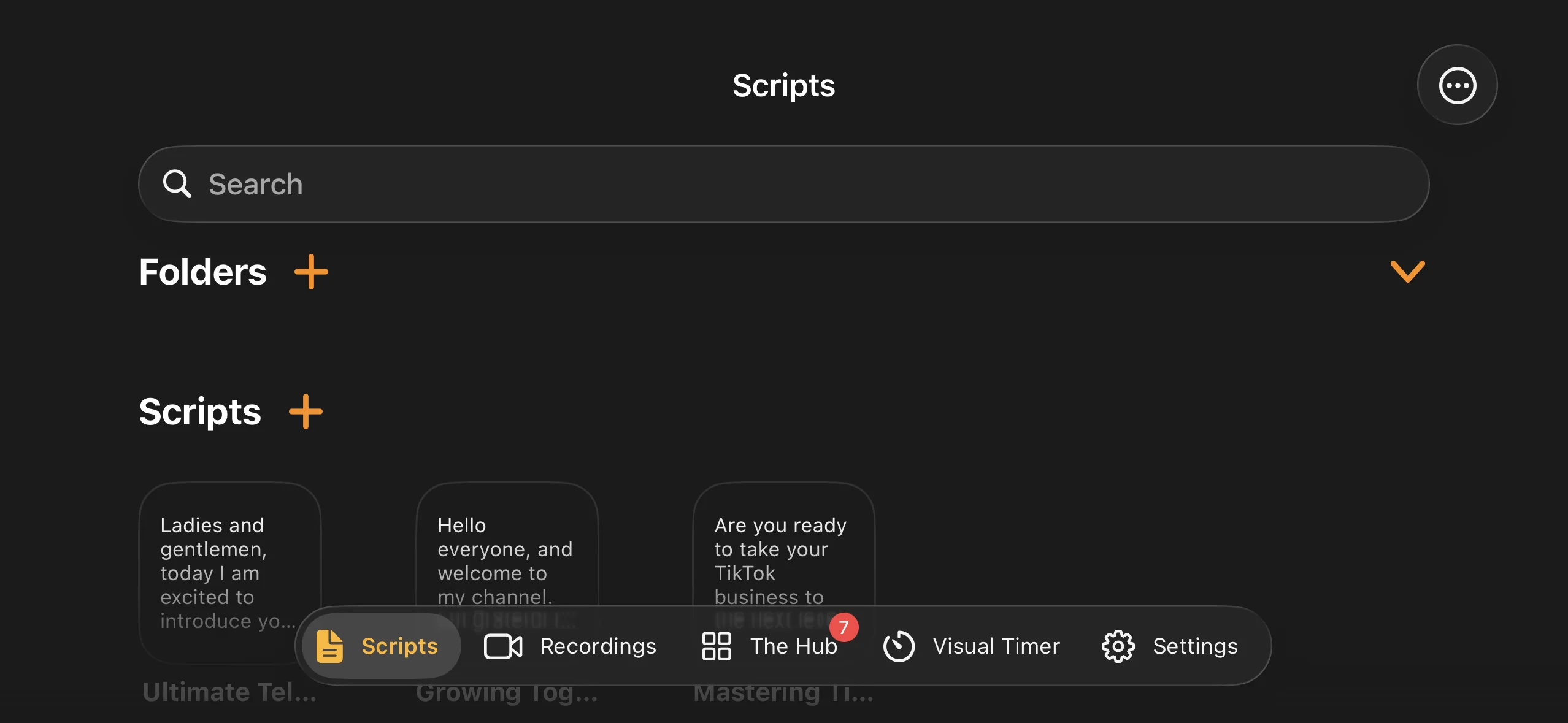Open the Settings tab
The image size is (1568, 723).
(1169, 646)
